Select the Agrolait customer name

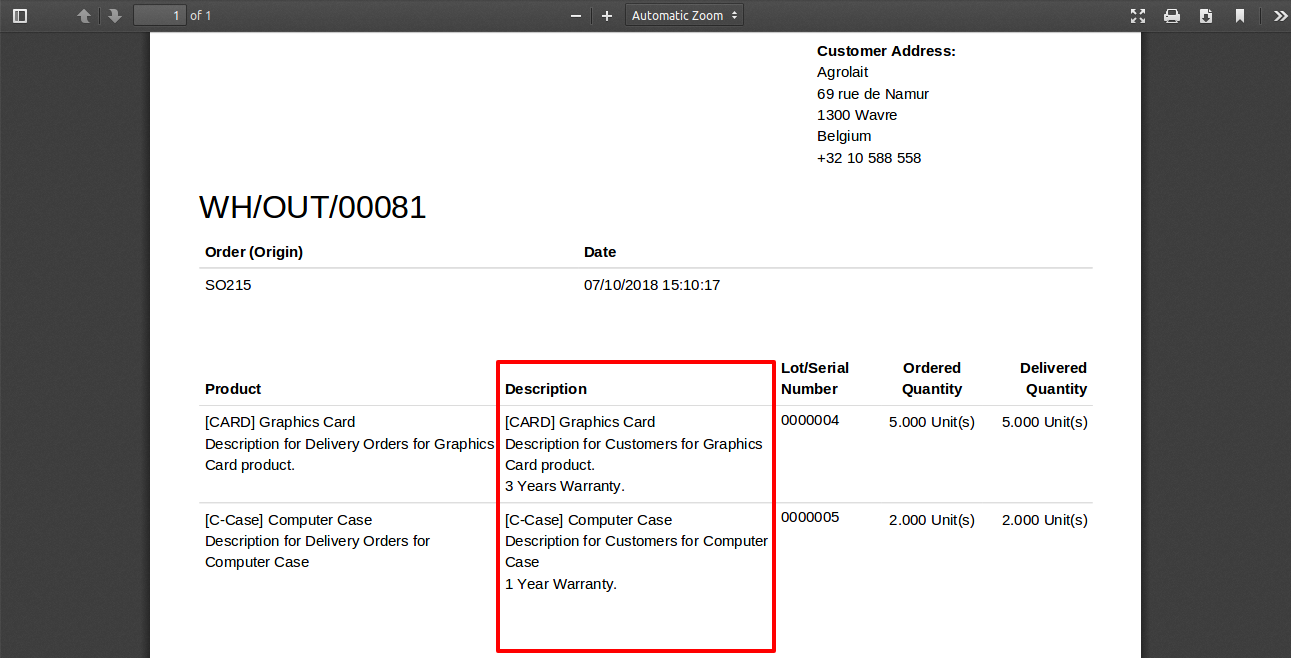[x=842, y=72]
